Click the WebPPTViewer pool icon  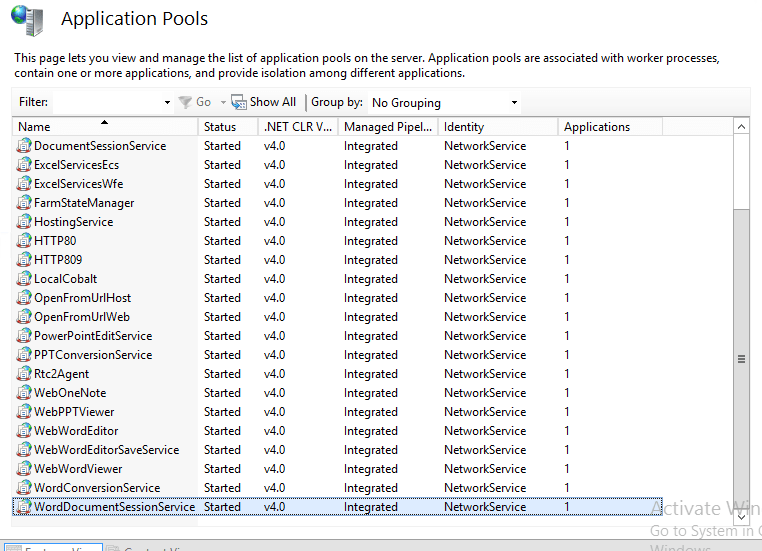pos(24,411)
